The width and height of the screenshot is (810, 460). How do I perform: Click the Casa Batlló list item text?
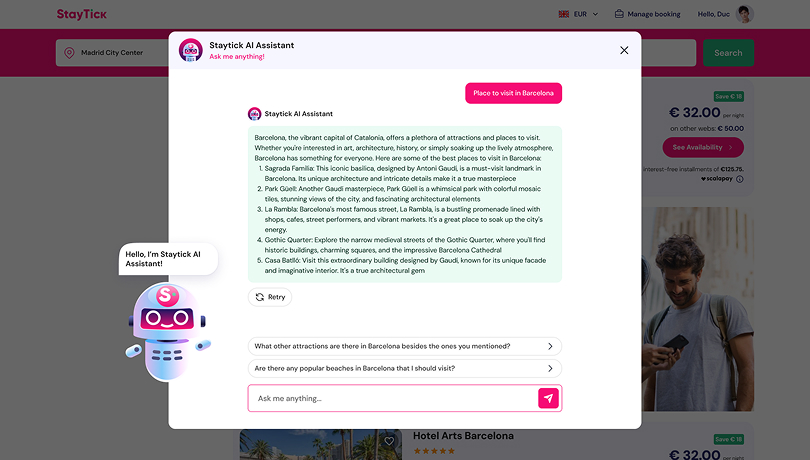pyautogui.click(x=405, y=265)
